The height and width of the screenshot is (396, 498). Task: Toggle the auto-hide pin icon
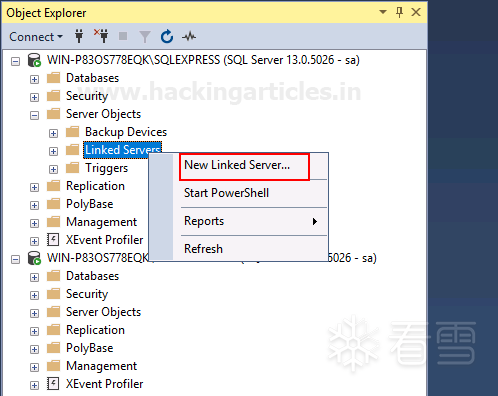[399, 12]
